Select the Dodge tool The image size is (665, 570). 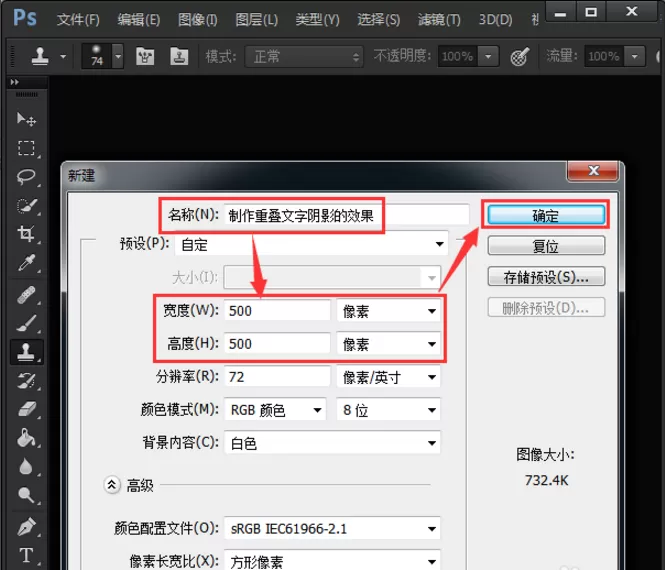point(26,495)
